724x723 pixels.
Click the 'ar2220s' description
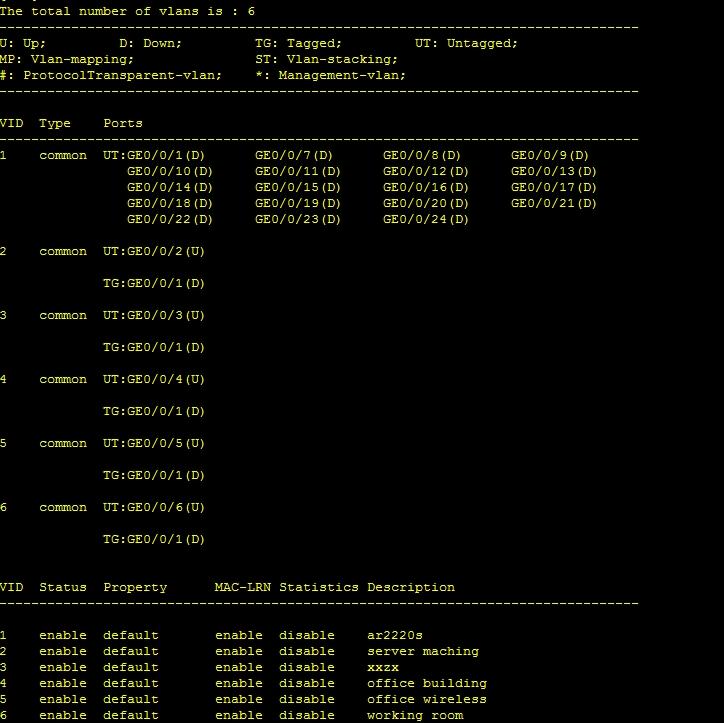395,635
